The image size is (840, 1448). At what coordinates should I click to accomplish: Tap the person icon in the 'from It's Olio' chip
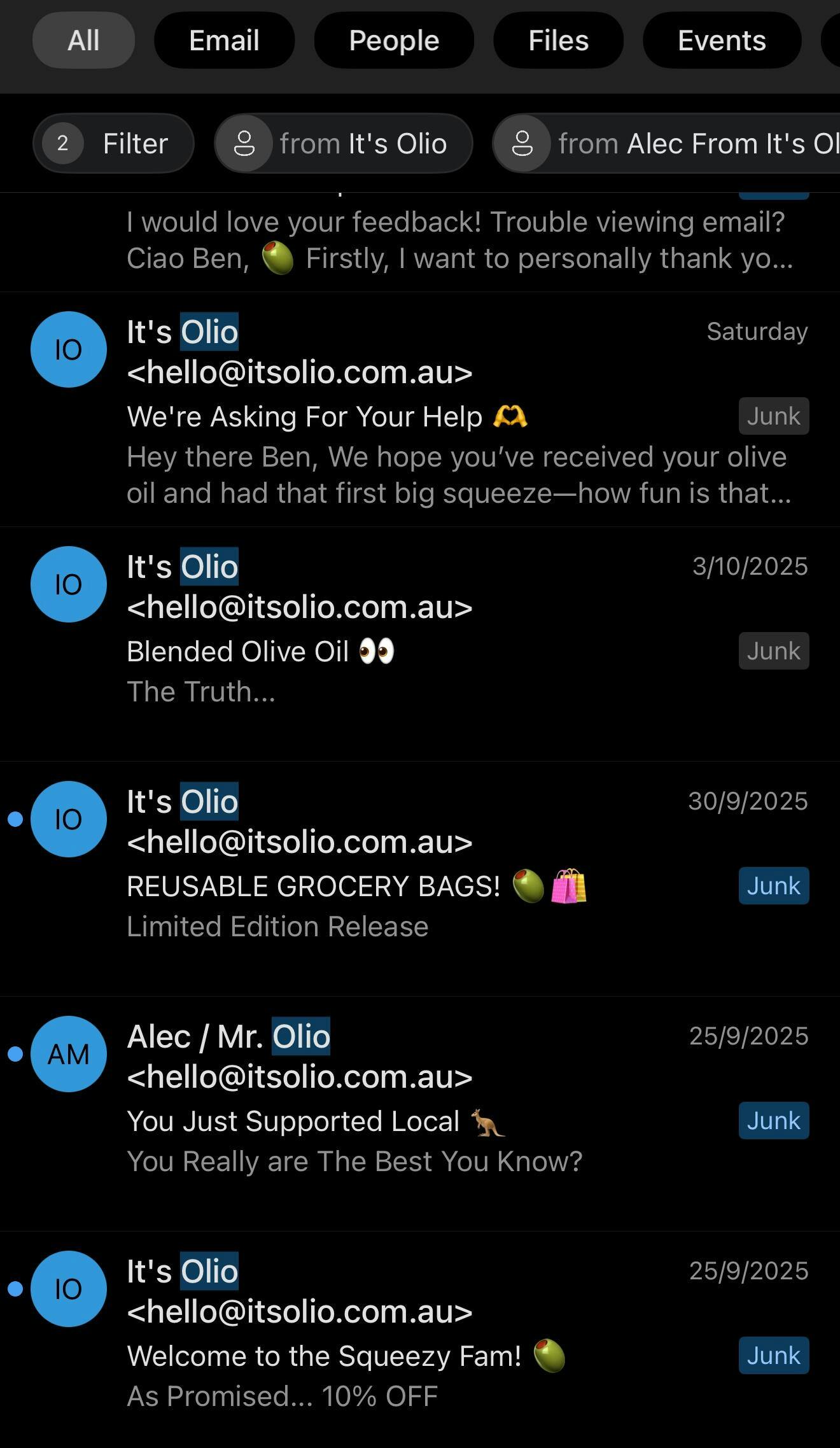pos(244,143)
